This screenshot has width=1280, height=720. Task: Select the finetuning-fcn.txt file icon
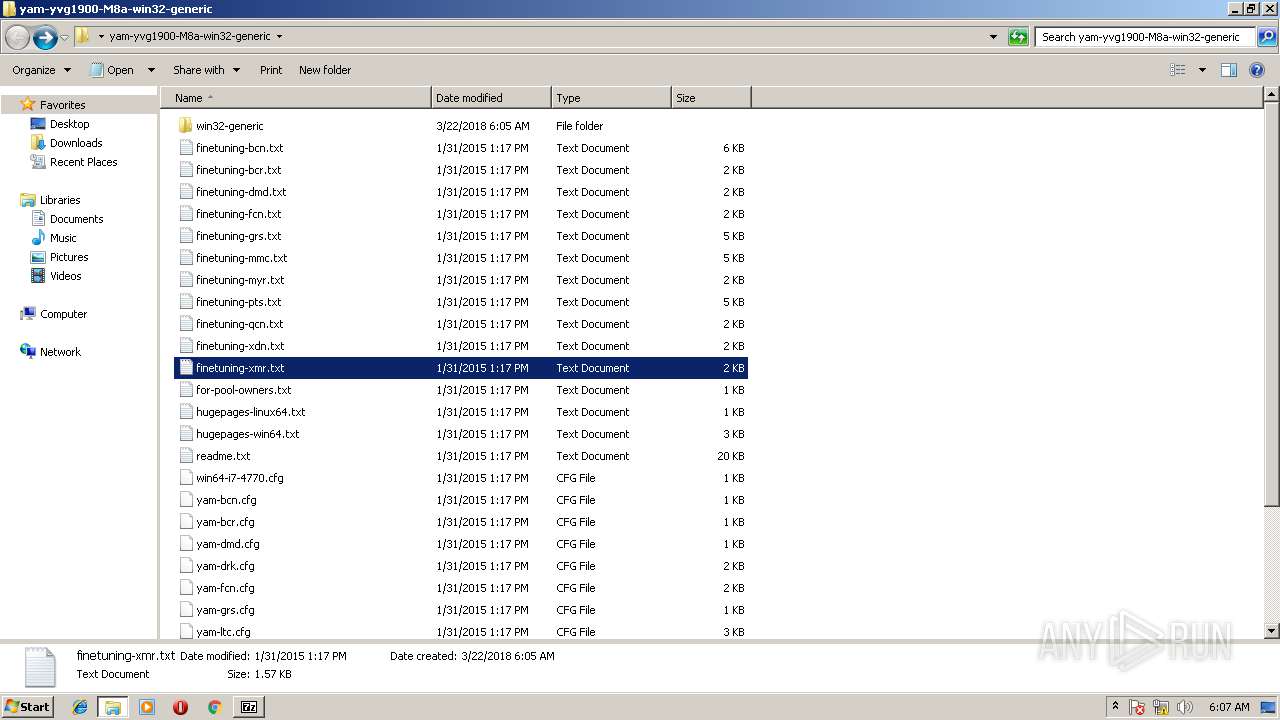[185, 214]
